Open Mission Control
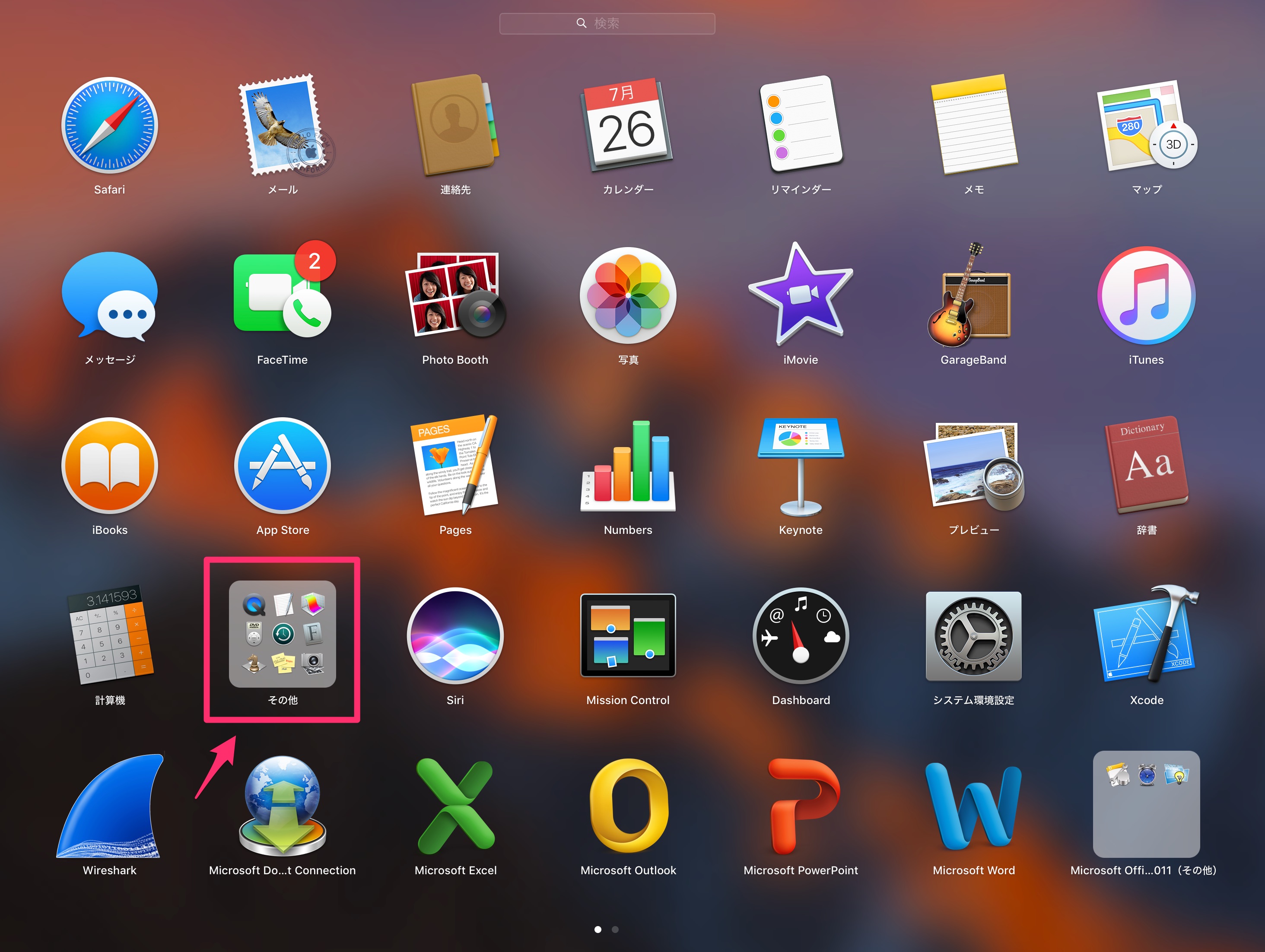The height and width of the screenshot is (952, 1265). point(628,635)
